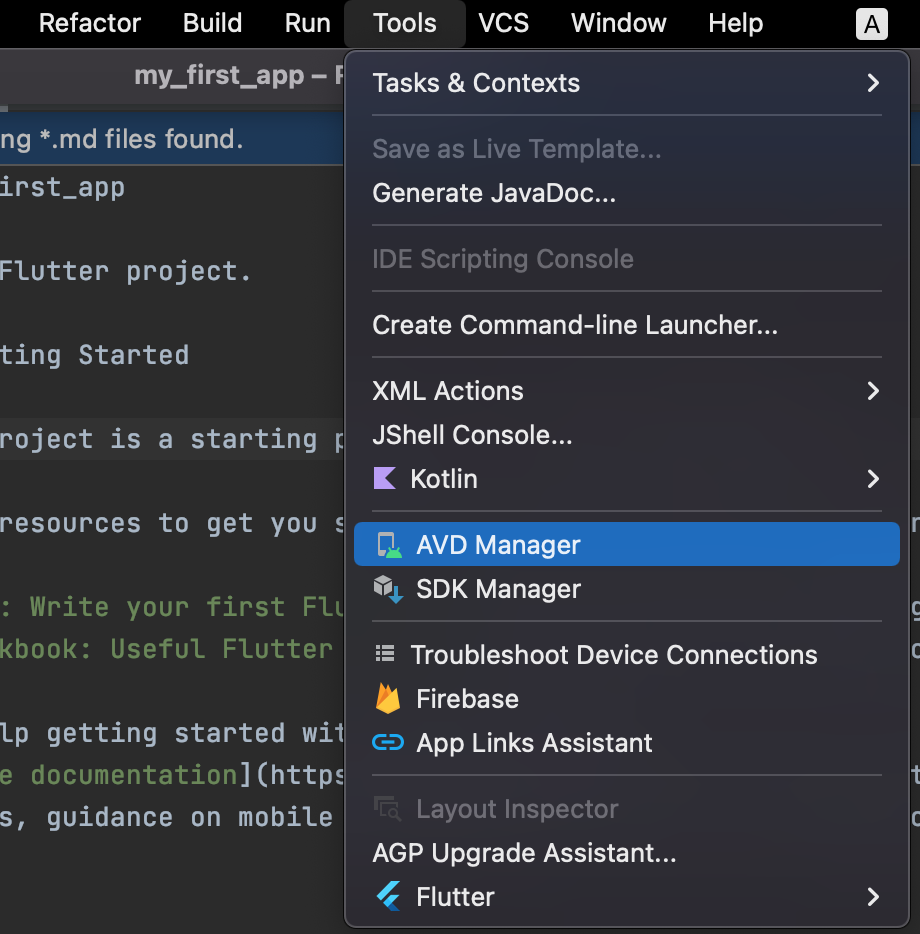Screen dimensions: 920x934
Task: Click the 'my_first_app' window title text
Action: pyautogui.click(x=219, y=76)
